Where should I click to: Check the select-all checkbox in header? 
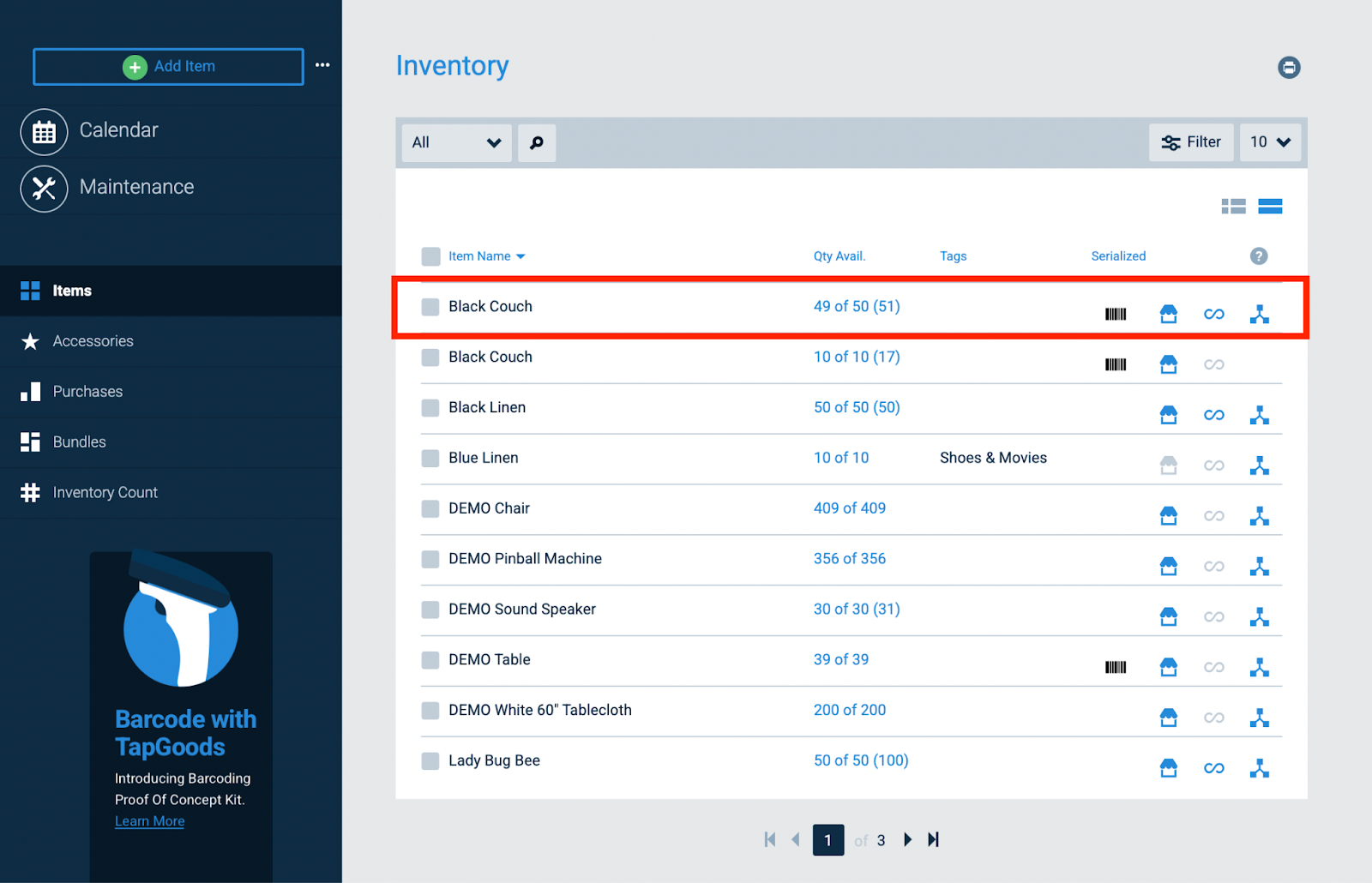[x=430, y=255]
